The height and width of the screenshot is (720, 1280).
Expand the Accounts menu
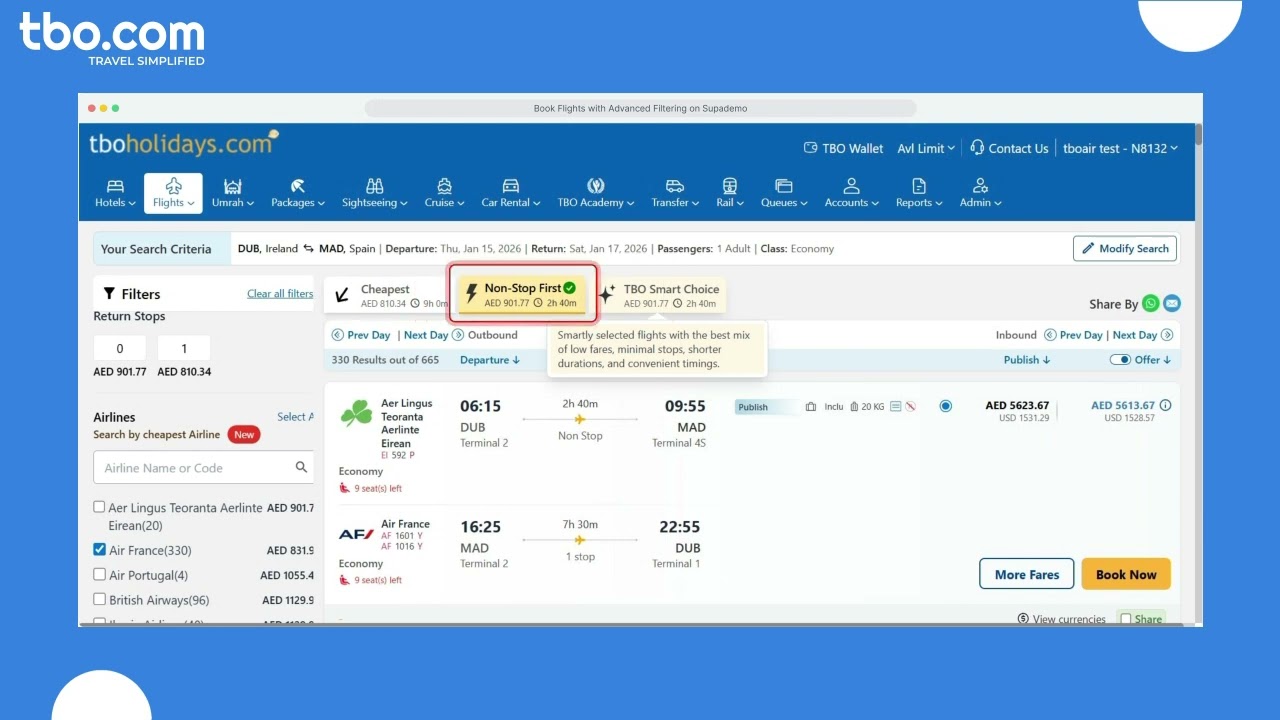tap(851, 193)
